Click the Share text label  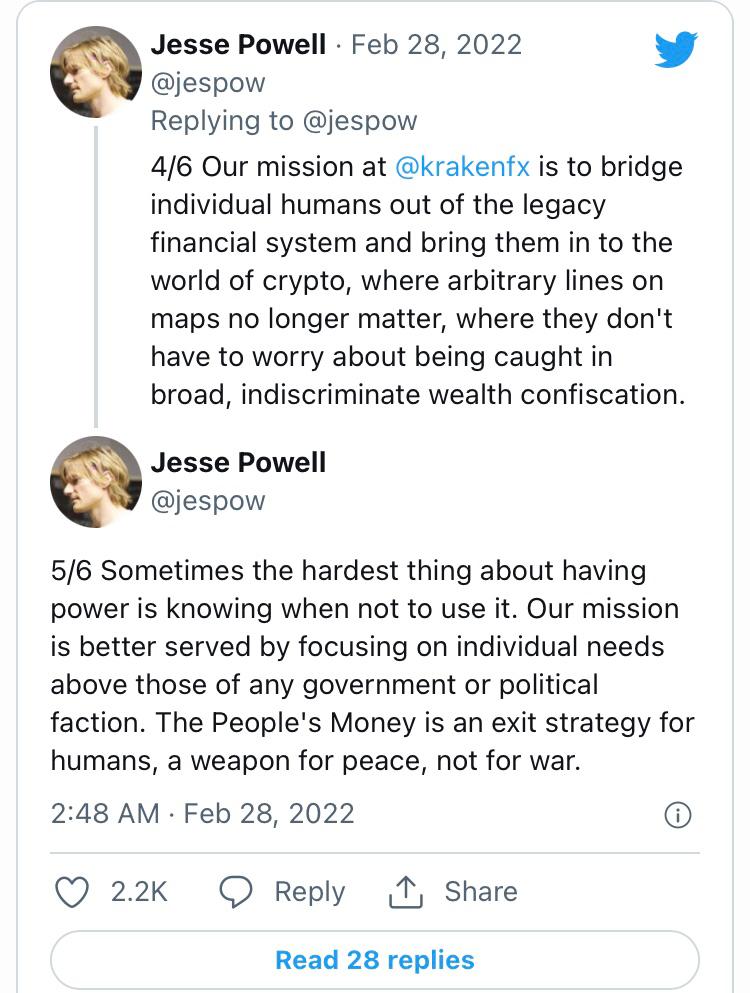pyautogui.click(x=481, y=891)
